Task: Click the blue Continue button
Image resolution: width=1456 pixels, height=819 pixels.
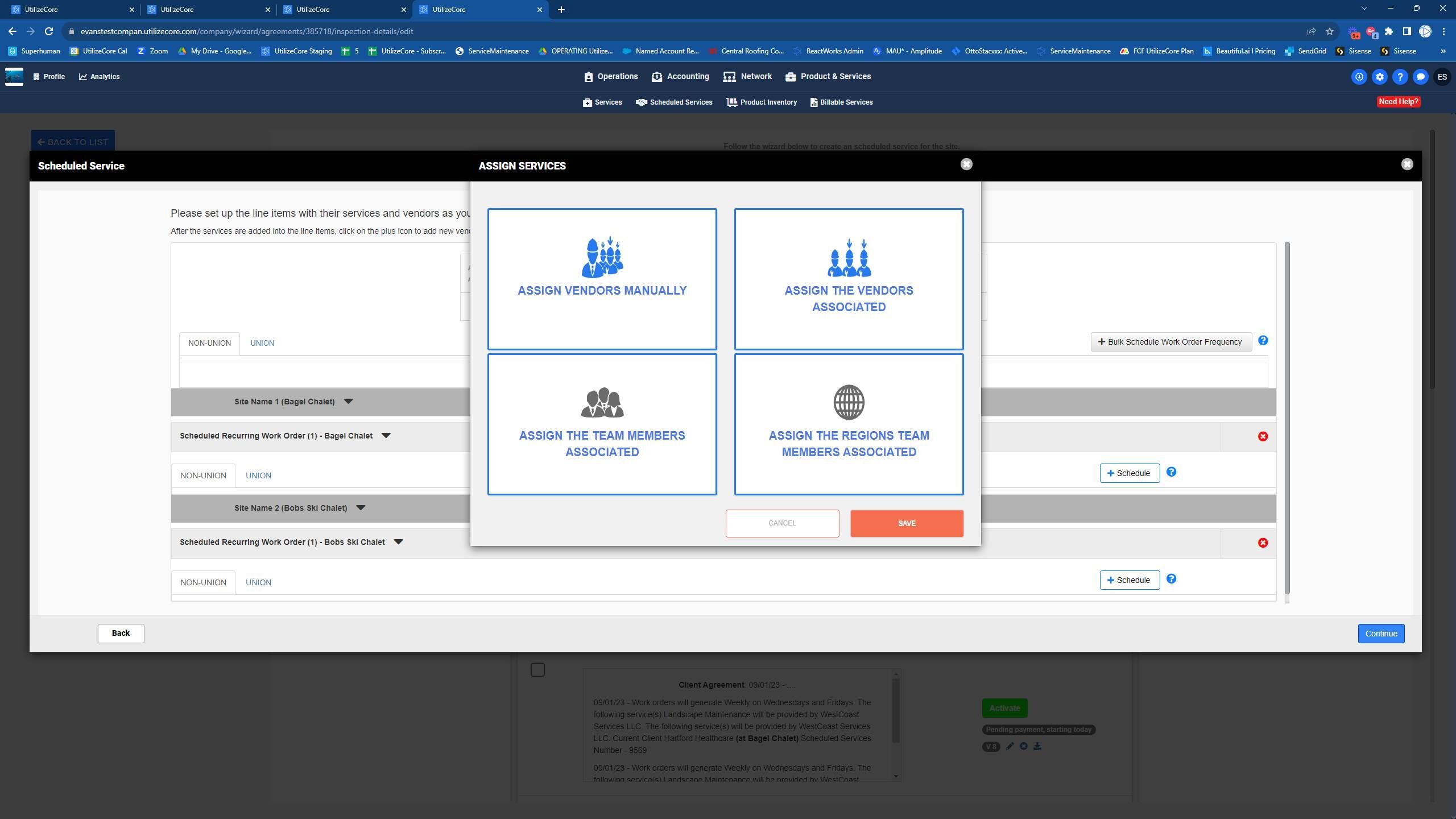Action: (x=1381, y=634)
